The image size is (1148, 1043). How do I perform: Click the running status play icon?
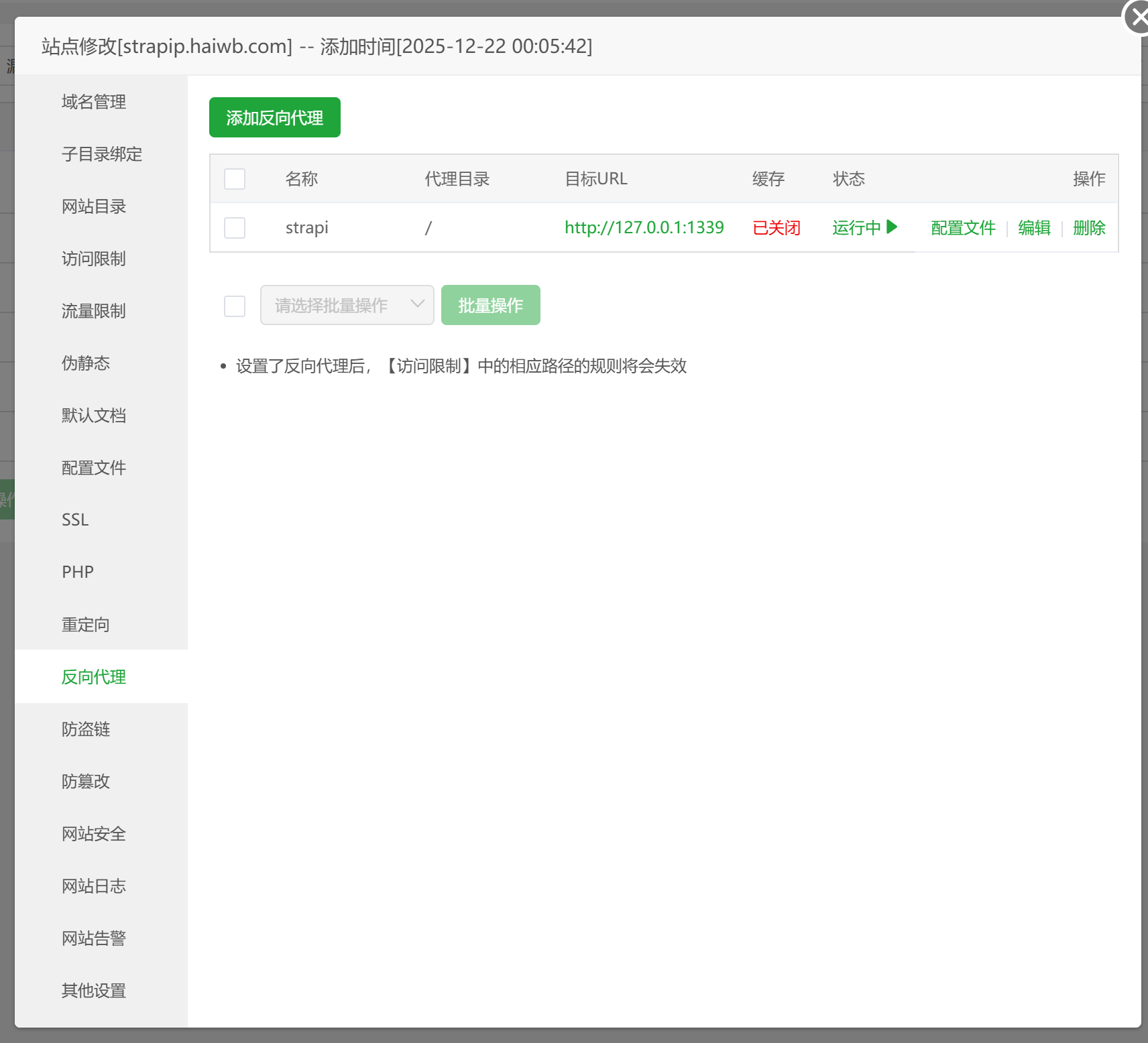point(891,227)
